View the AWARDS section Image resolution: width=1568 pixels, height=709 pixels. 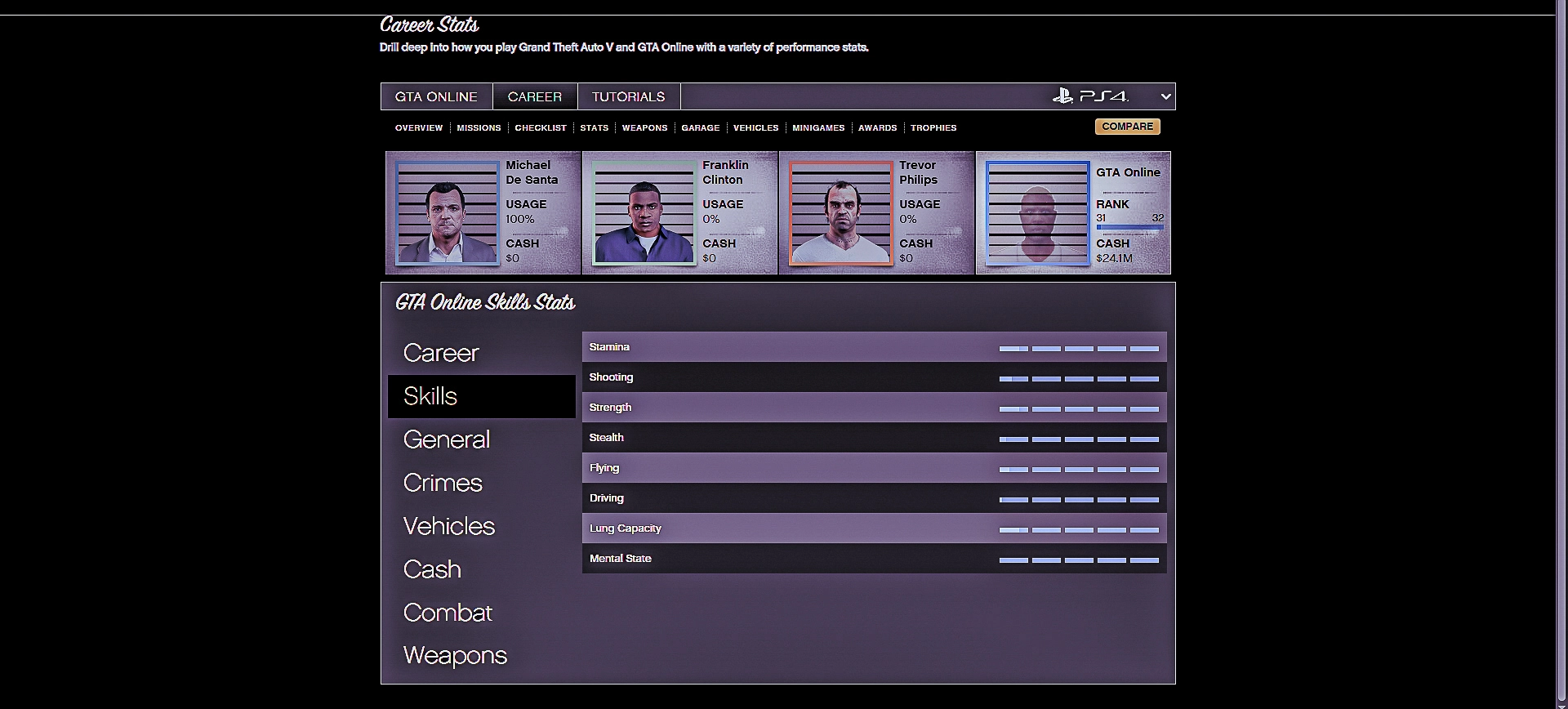pos(878,127)
